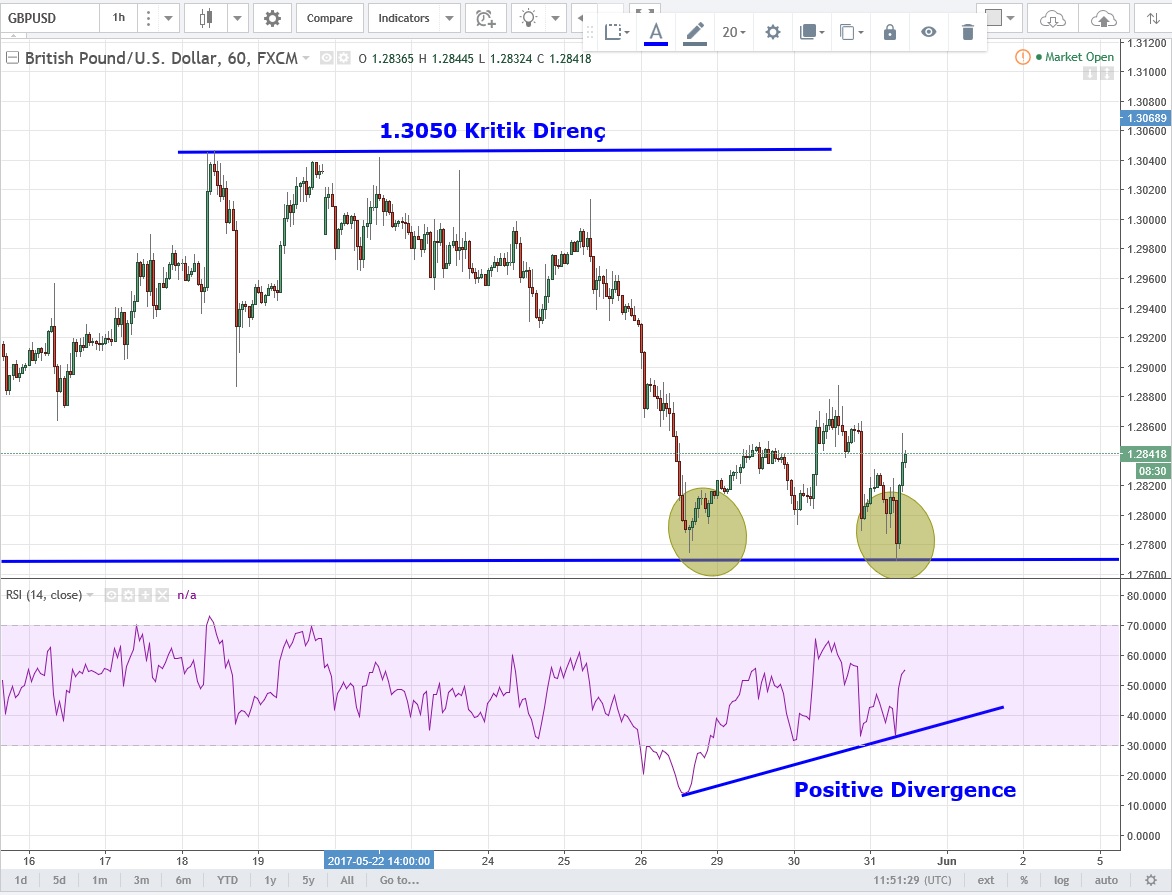Click the bars three-dots interval menu
1172x895 pixels.
tap(148, 18)
